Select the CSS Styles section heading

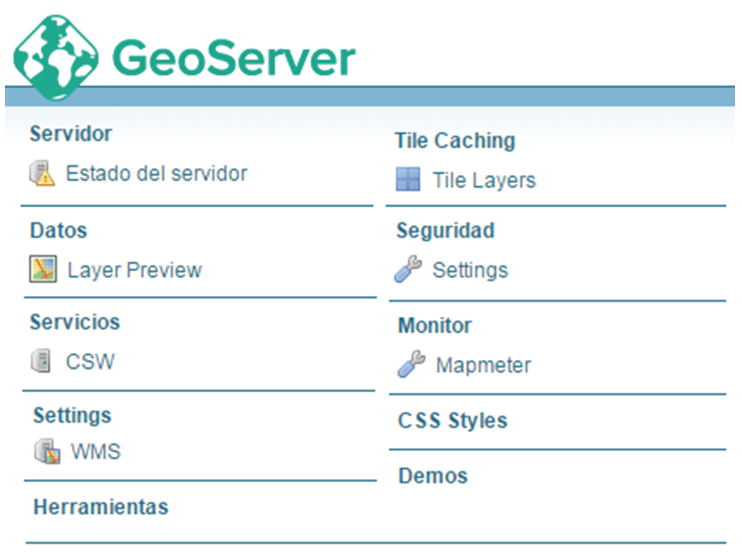(x=453, y=421)
